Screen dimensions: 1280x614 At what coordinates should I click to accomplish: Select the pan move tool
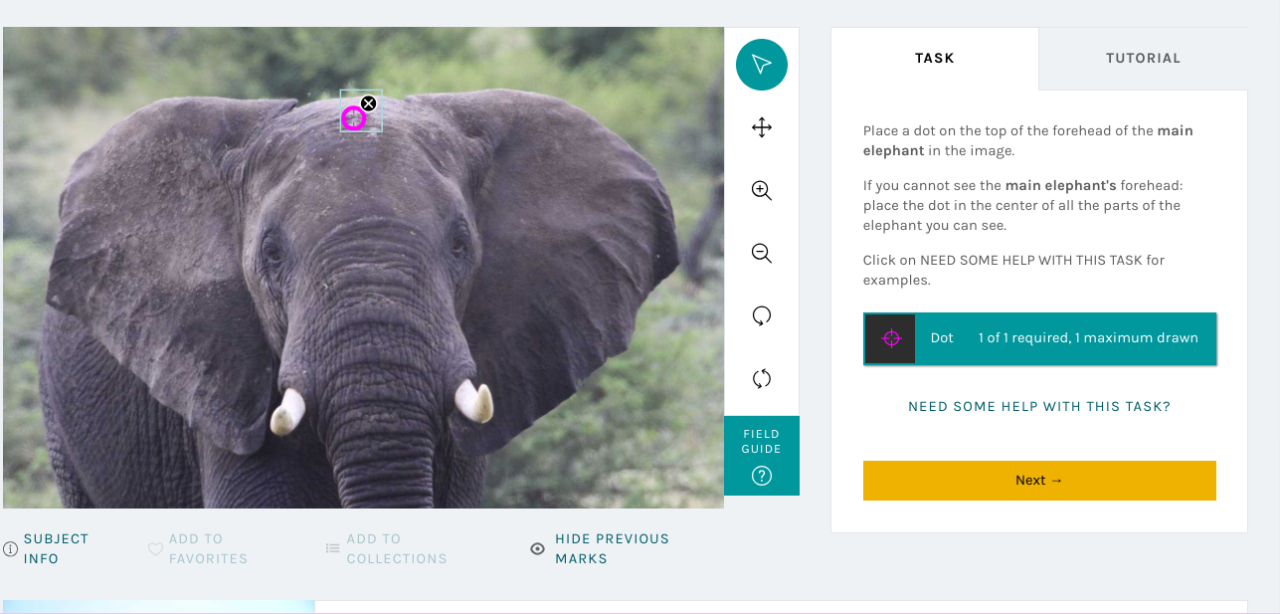761,128
